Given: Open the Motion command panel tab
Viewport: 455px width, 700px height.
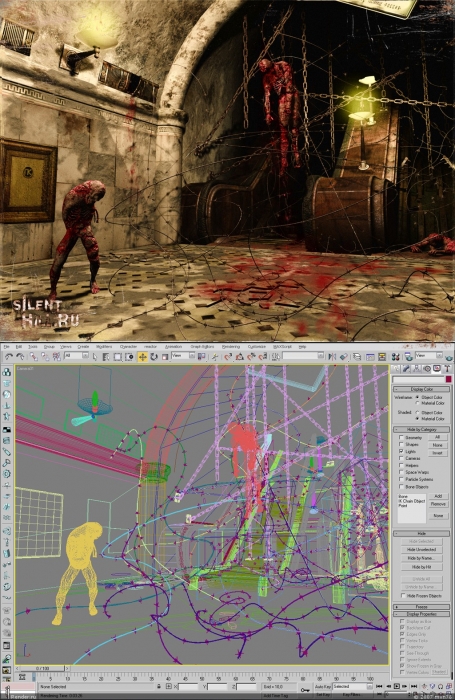Looking at the screenshot, I should point(426,369).
